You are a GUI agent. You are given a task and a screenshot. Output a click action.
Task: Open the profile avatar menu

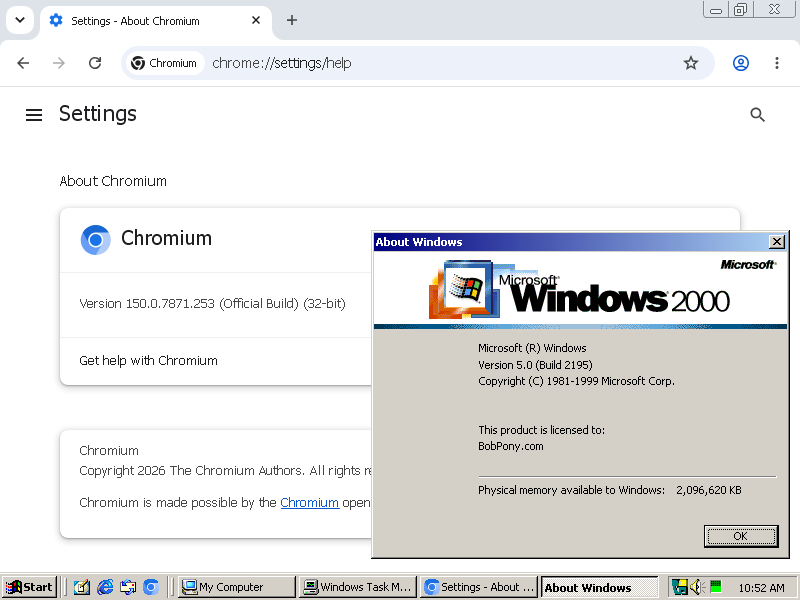point(741,63)
